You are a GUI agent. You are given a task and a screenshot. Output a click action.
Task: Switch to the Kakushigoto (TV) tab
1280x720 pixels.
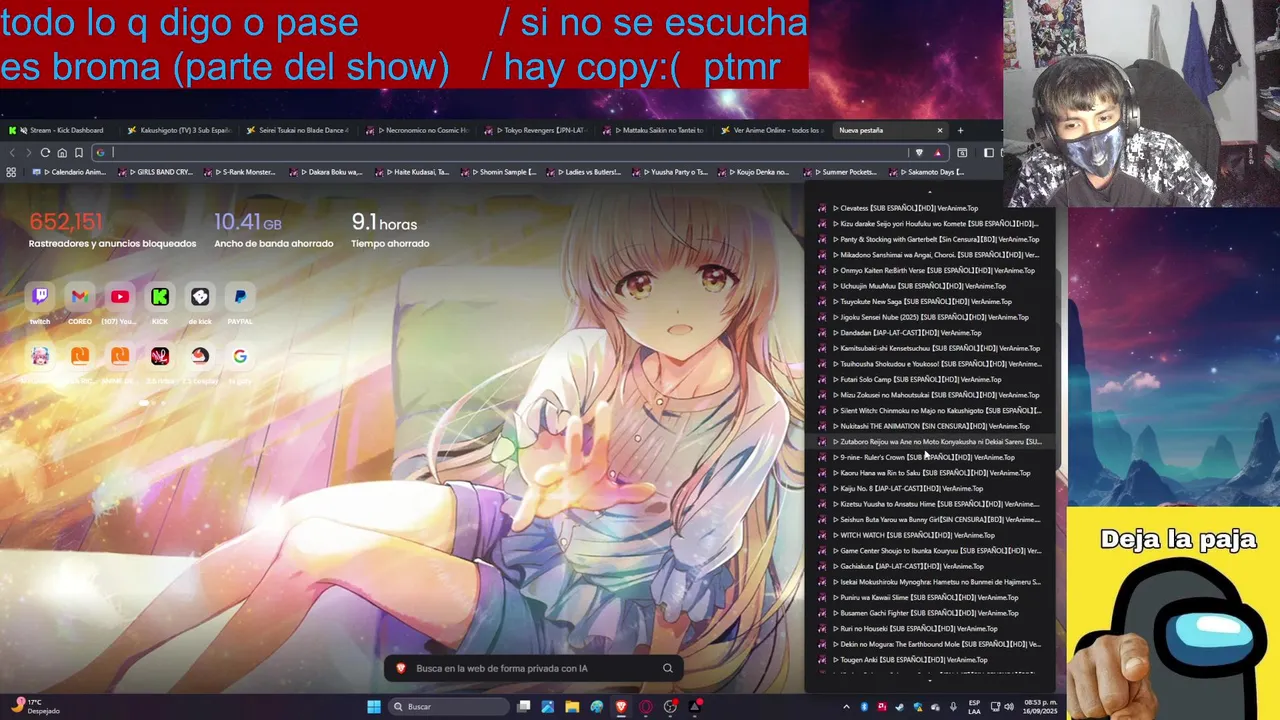[180, 130]
